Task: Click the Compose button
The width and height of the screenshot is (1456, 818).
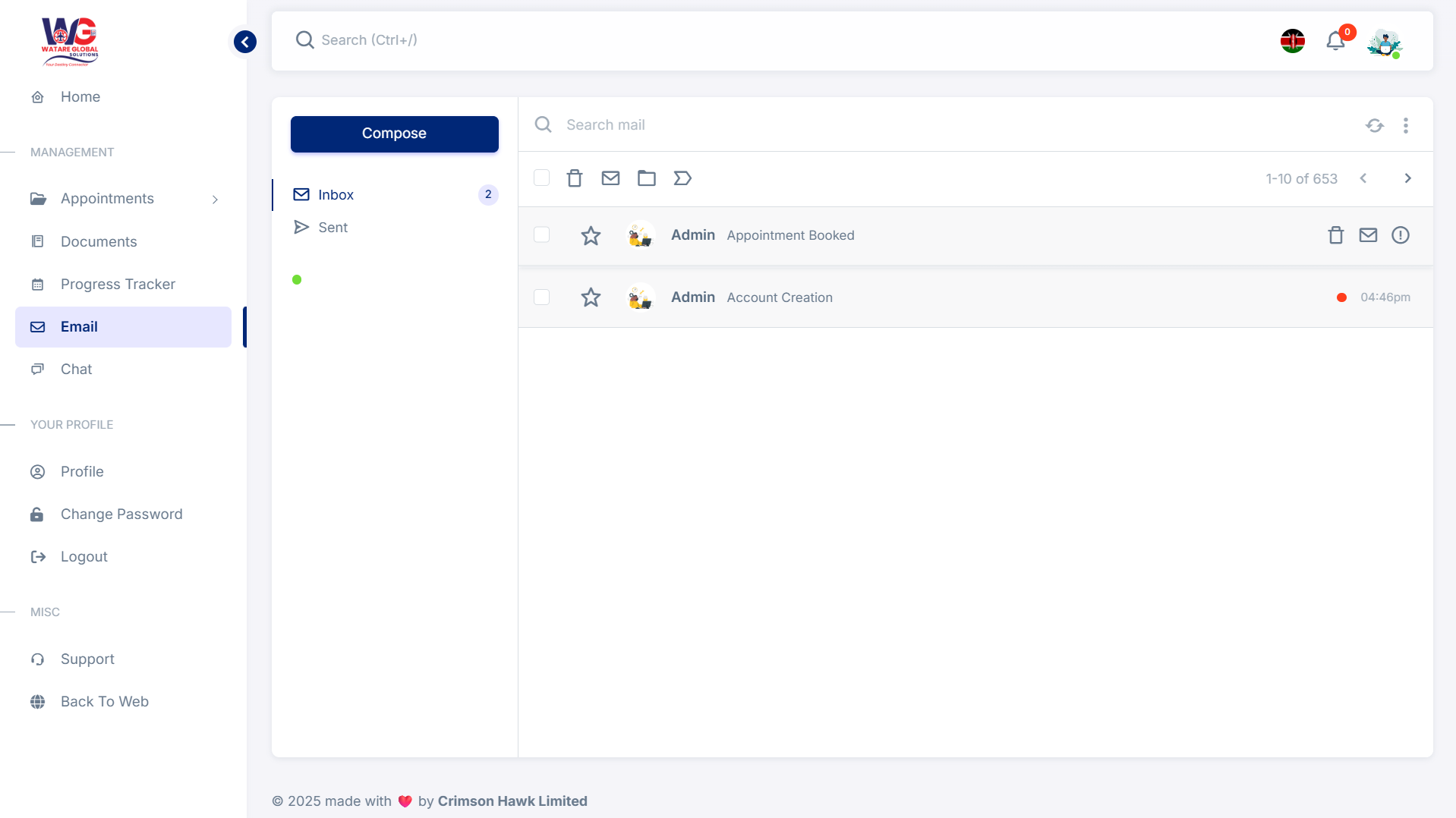Action: pos(394,134)
